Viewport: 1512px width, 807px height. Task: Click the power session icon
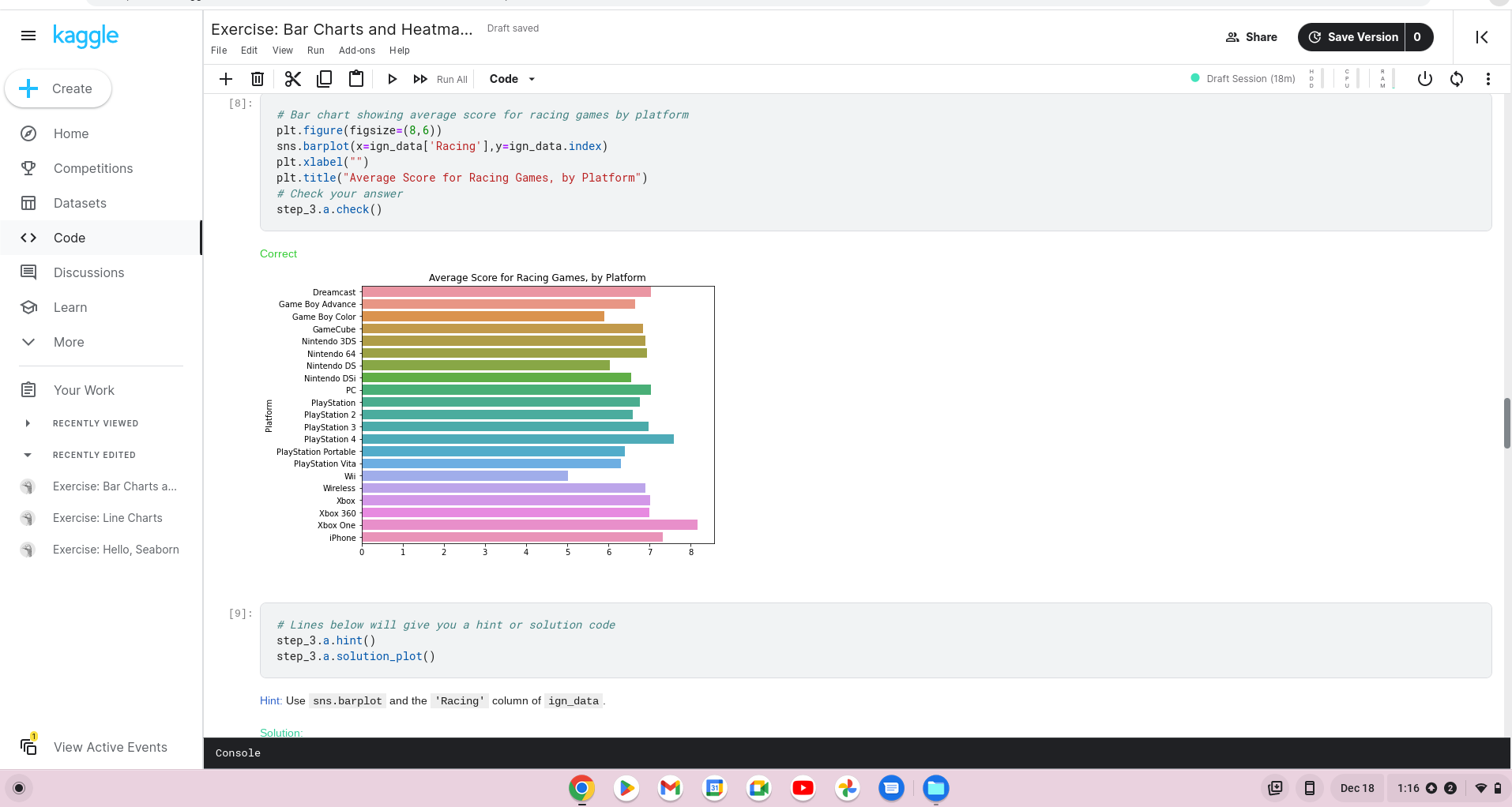(x=1425, y=79)
